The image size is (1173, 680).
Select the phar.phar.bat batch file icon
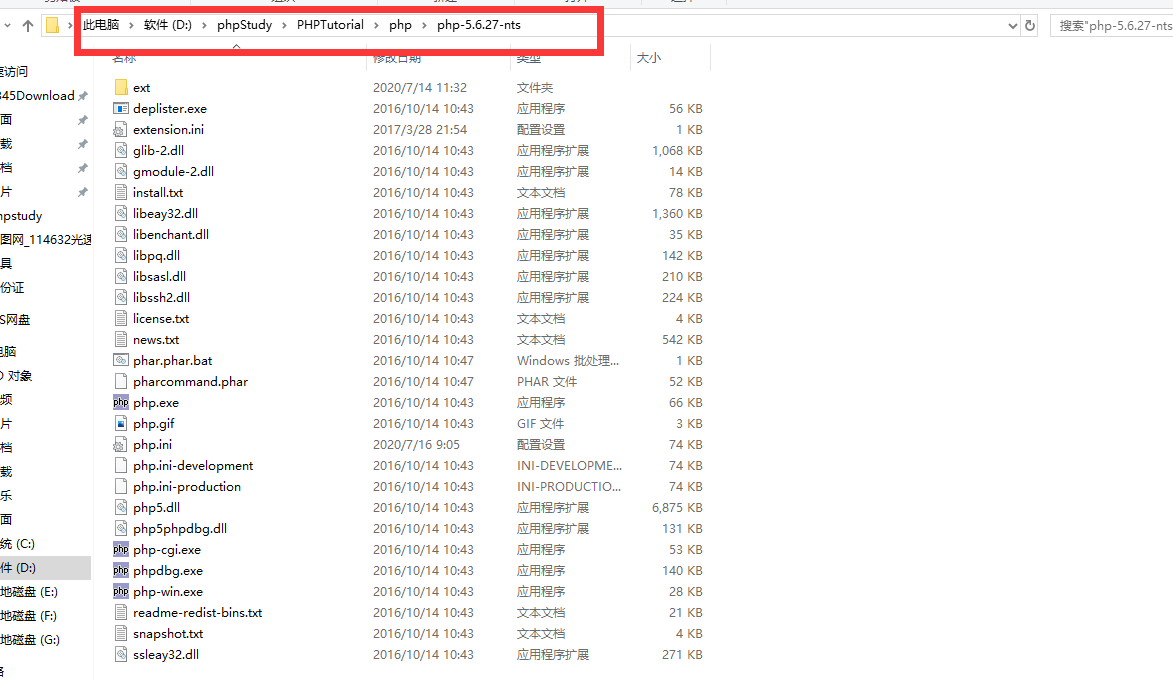120,360
